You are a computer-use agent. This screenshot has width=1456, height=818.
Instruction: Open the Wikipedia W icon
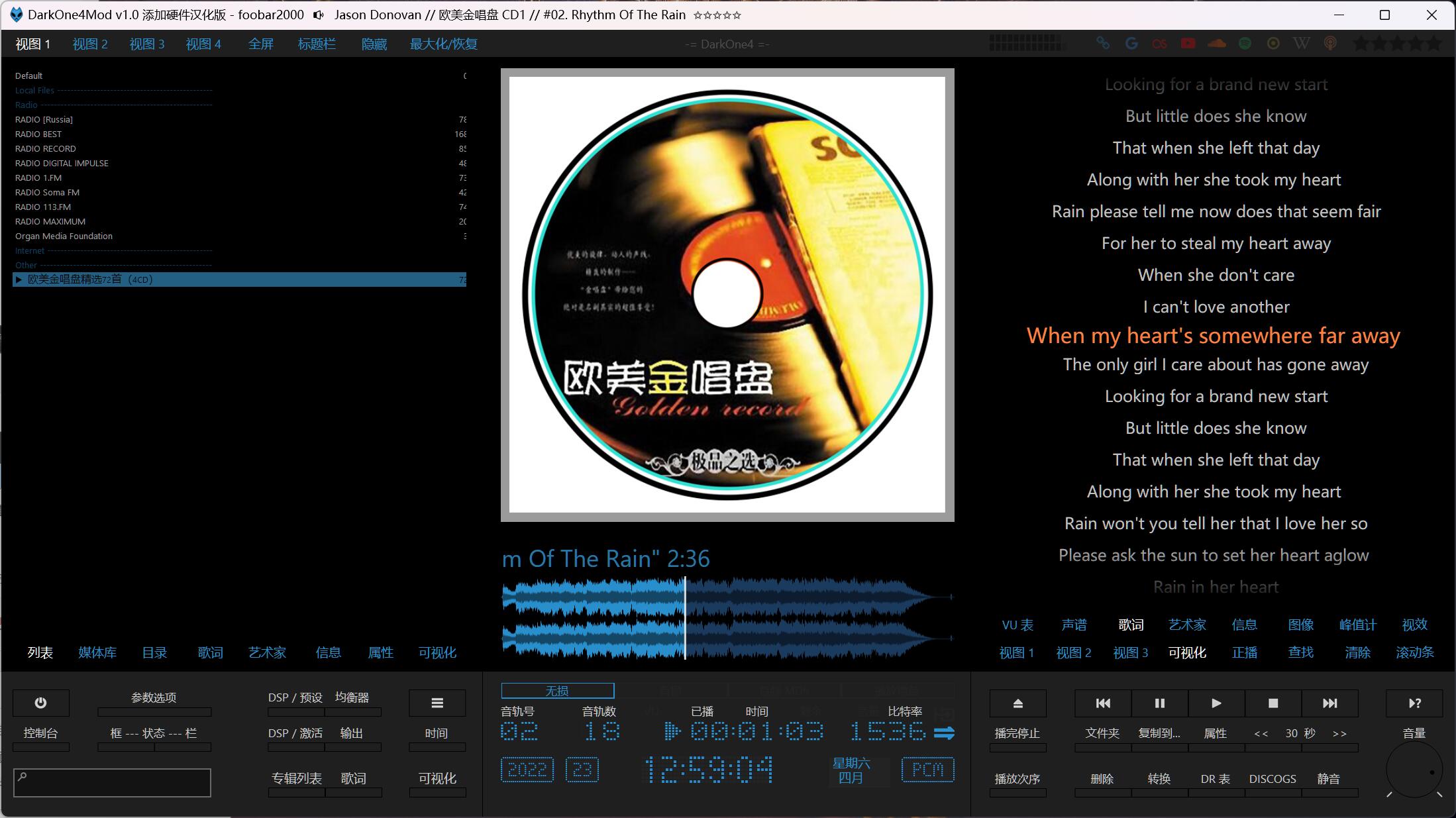click(1302, 44)
